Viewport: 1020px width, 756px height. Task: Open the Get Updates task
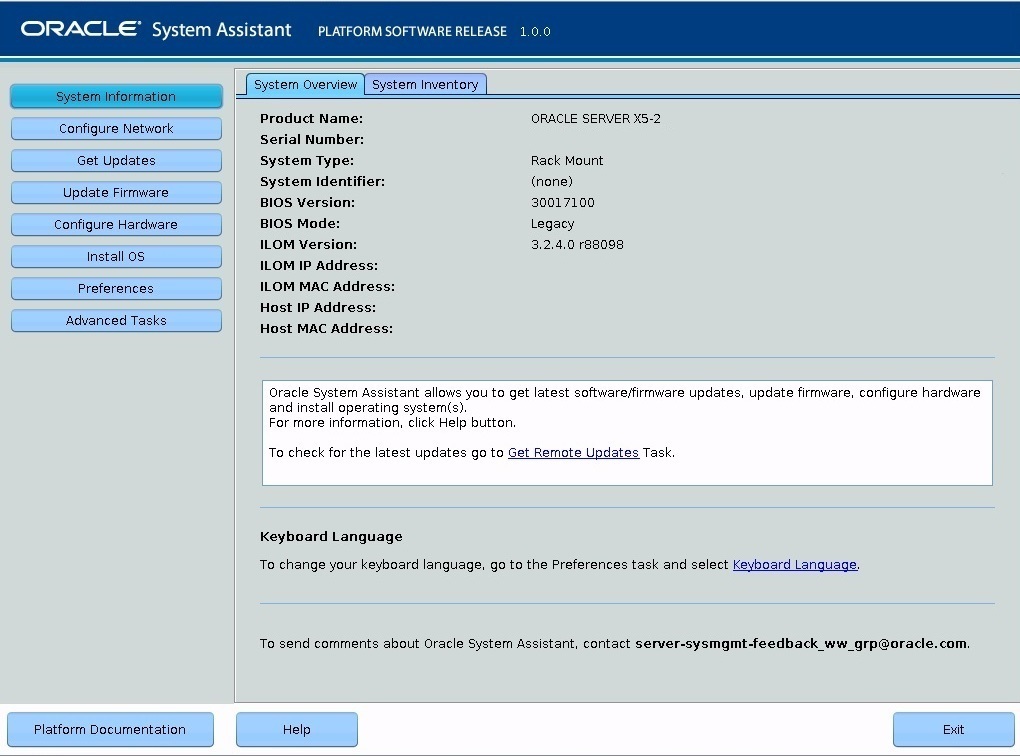click(116, 160)
